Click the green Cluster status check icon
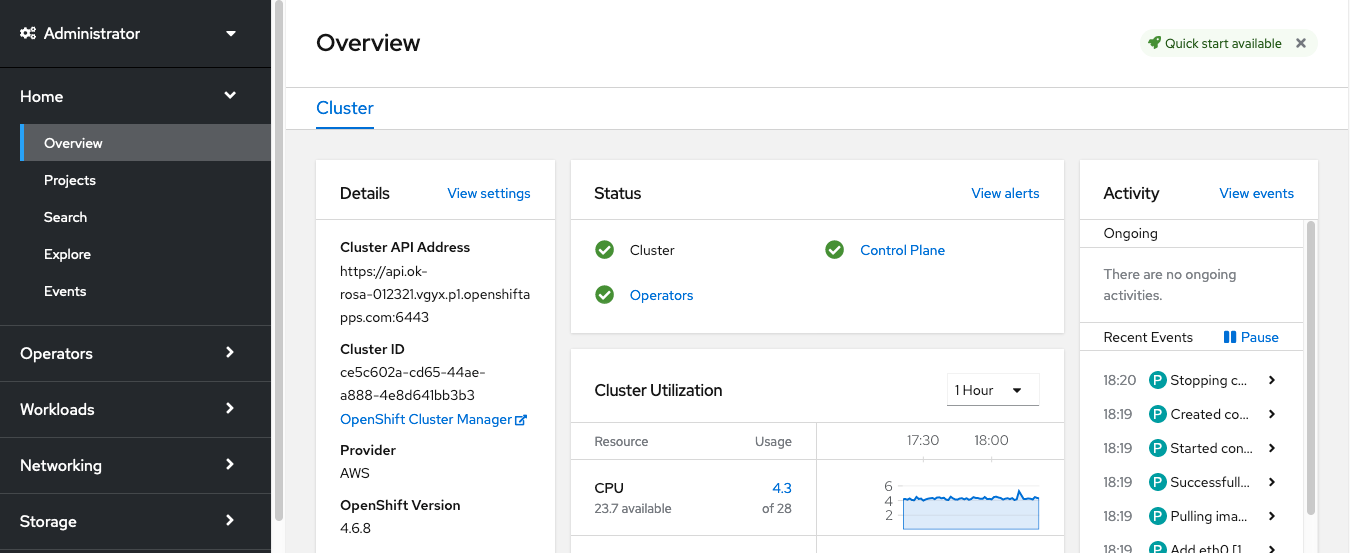Image resolution: width=1350 pixels, height=553 pixels. coord(604,250)
